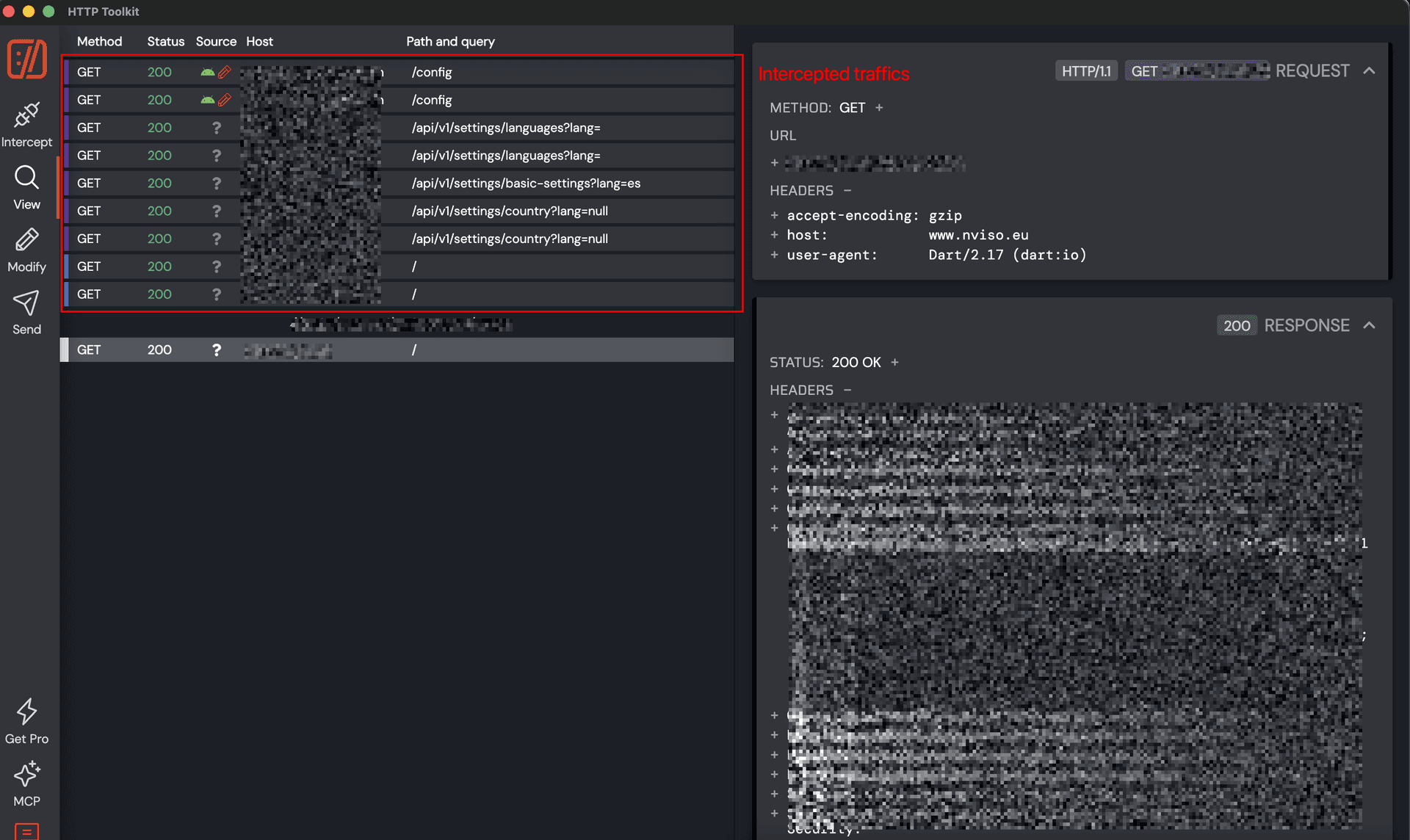Open the View page
Viewport: 1410px width, 840px height.
(x=26, y=187)
